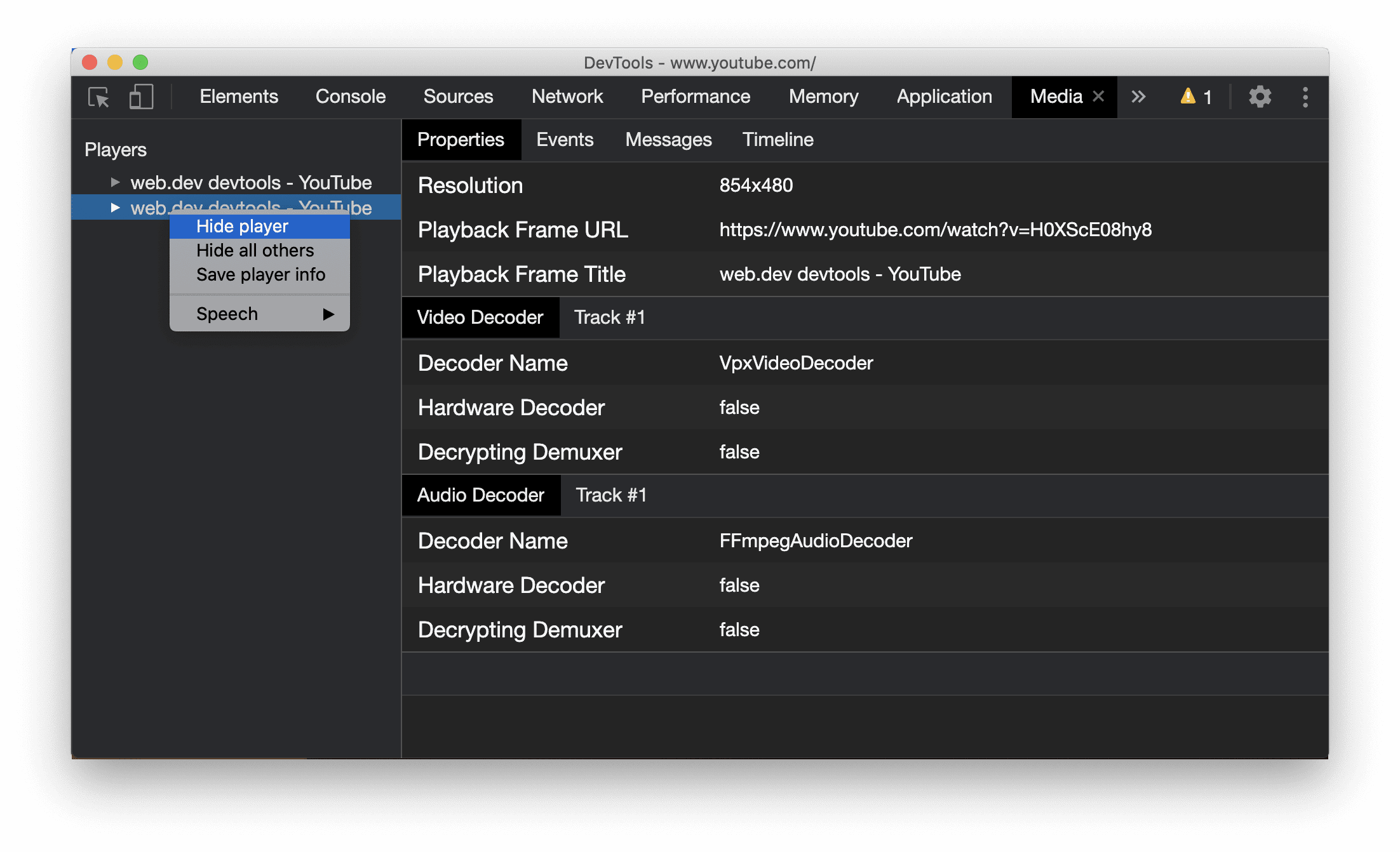Click the DevTools settings gear icon

coord(1258,97)
